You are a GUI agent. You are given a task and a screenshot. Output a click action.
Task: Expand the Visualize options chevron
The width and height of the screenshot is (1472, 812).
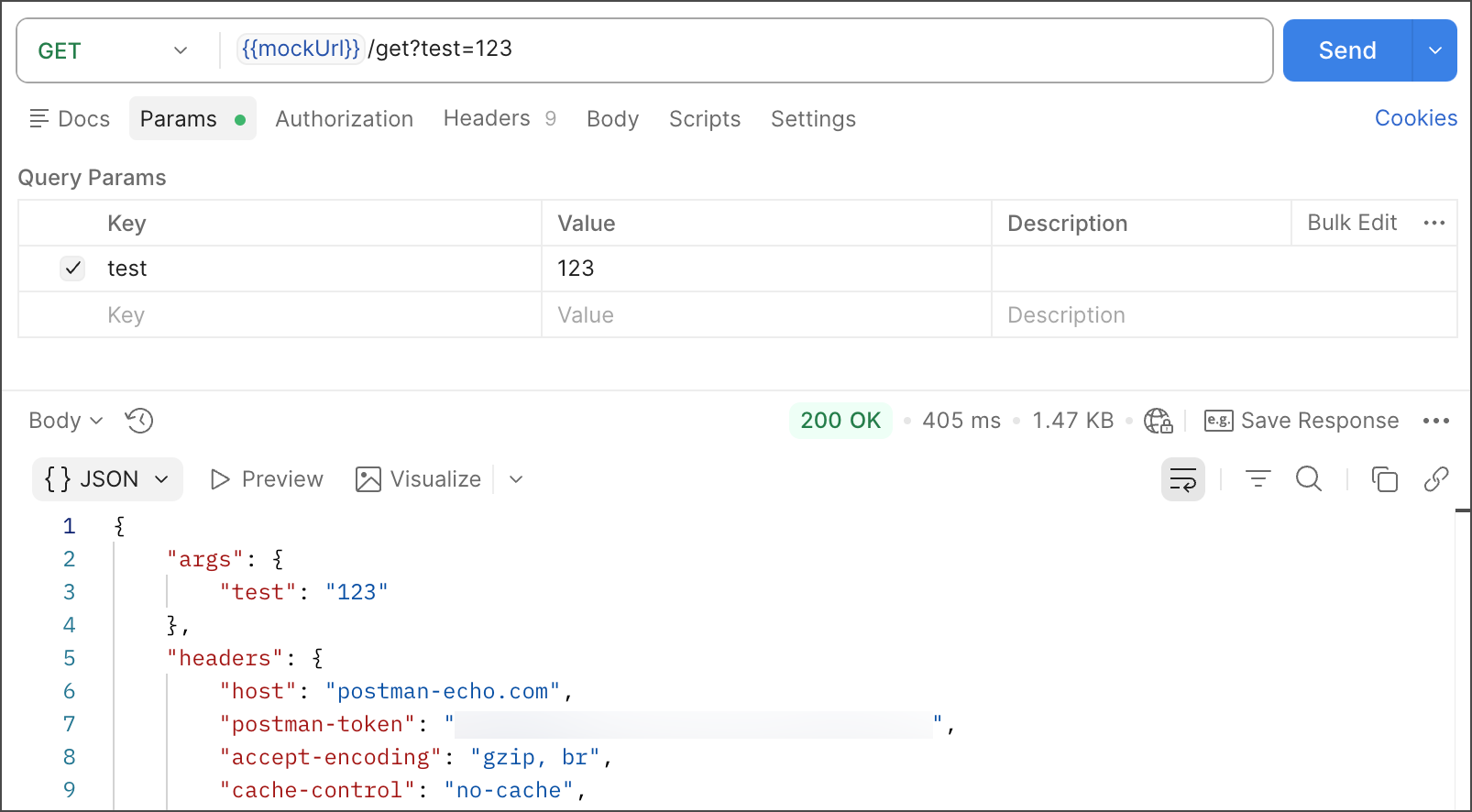pyautogui.click(x=516, y=479)
